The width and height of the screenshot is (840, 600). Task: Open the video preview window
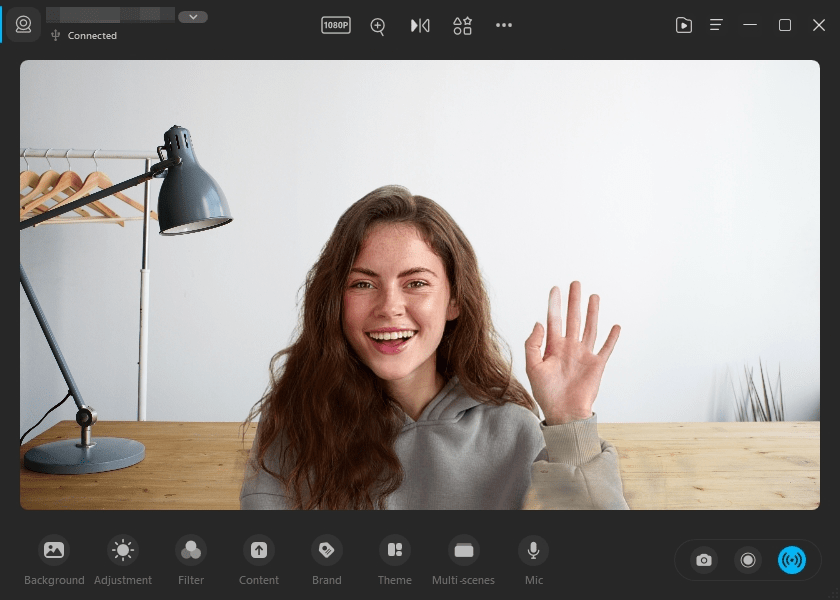click(684, 25)
